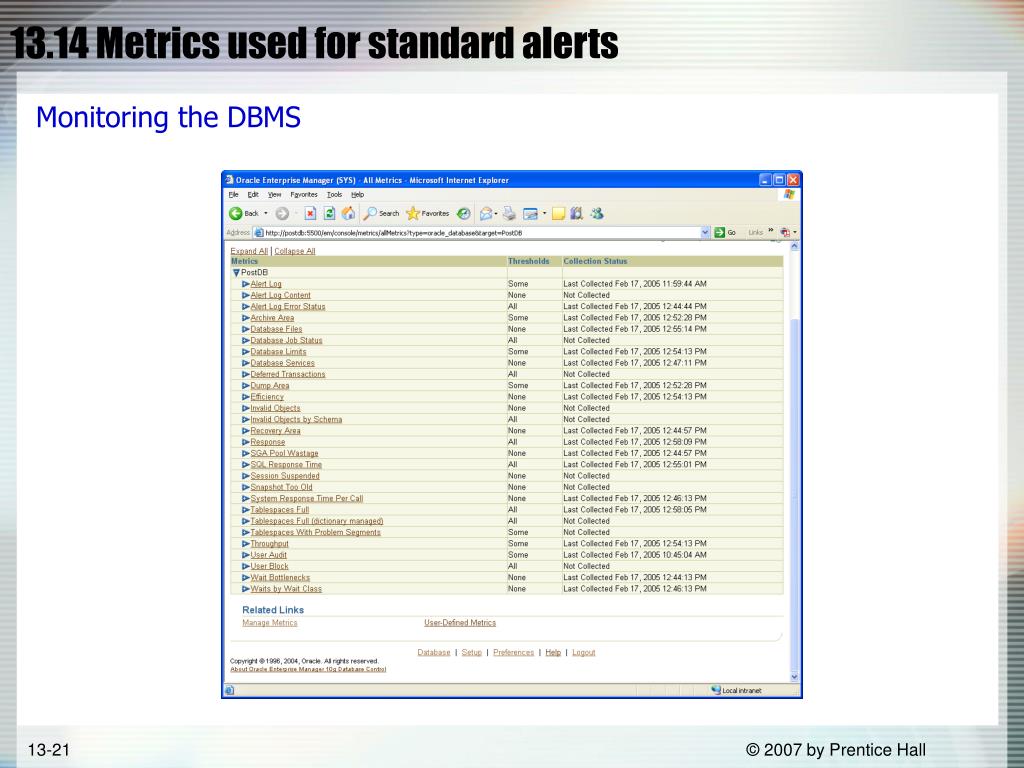Click the vertical scrollbar thumb

(794, 493)
